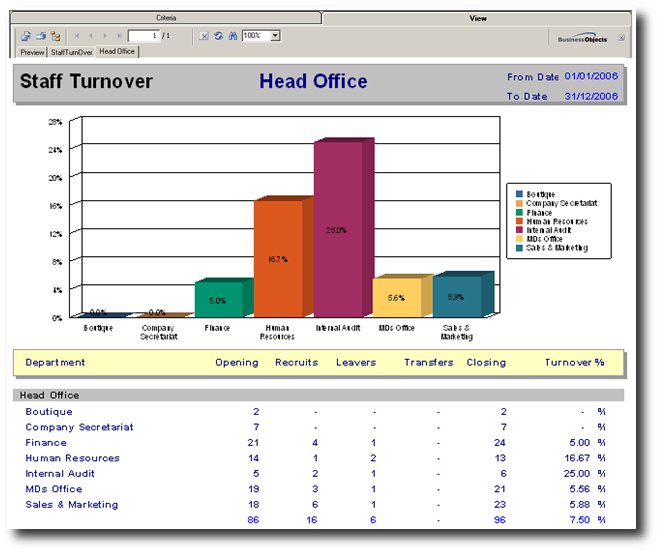Go to the previous page arrow
This screenshot has height=552, width=659.
tap(91, 36)
